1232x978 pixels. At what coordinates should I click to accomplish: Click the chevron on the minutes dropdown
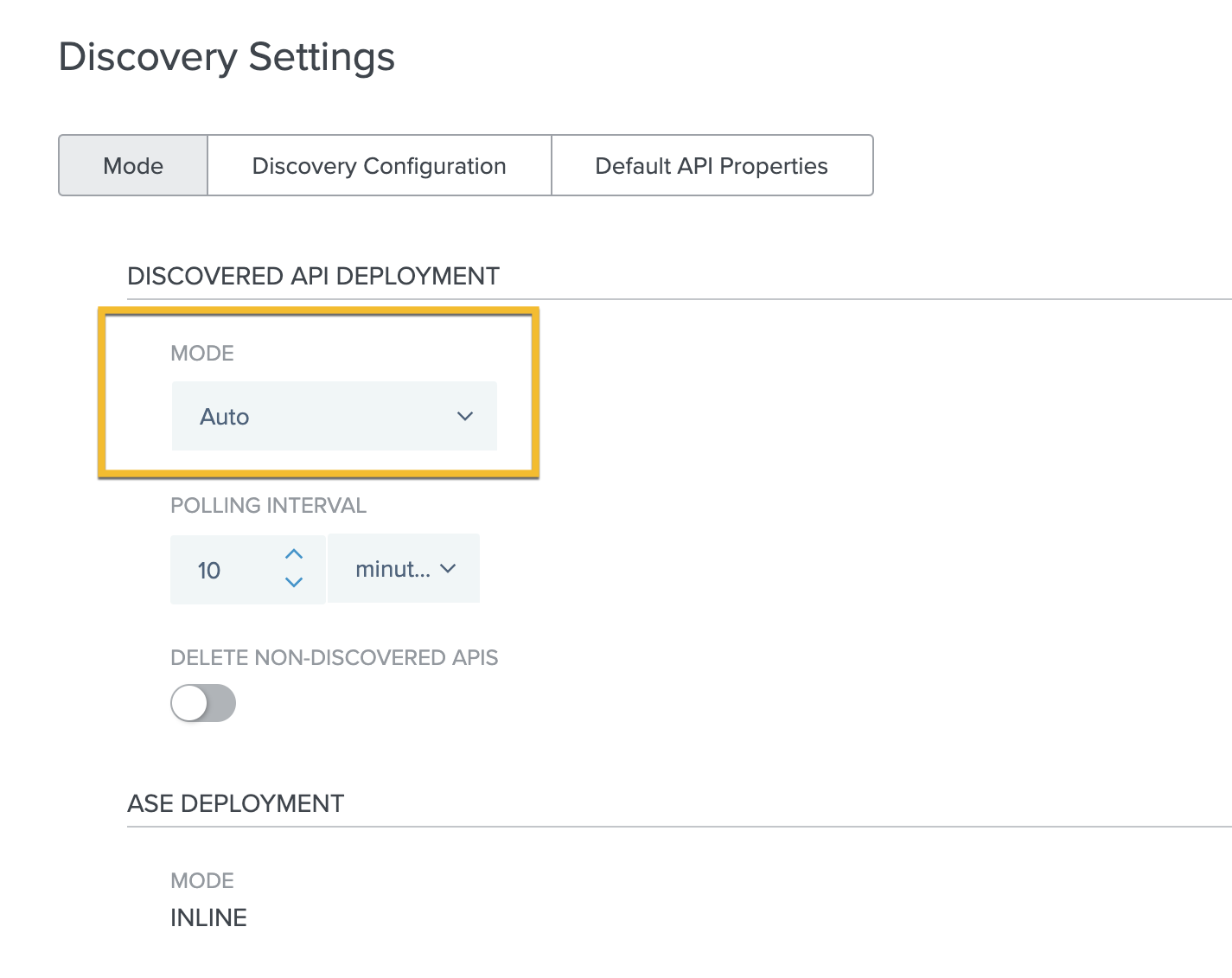pyautogui.click(x=448, y=569)
